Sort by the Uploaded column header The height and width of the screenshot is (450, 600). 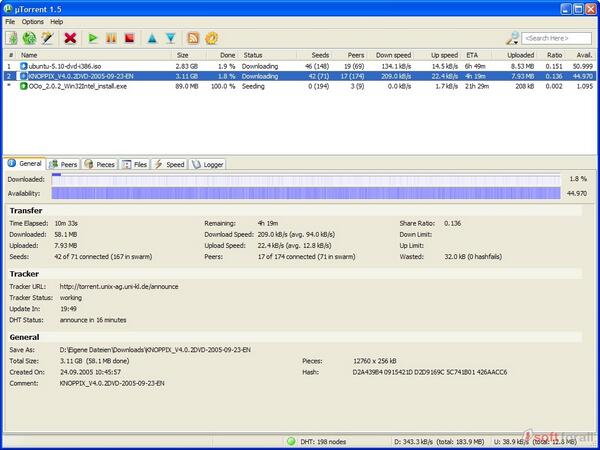click(x=515, y=55)
